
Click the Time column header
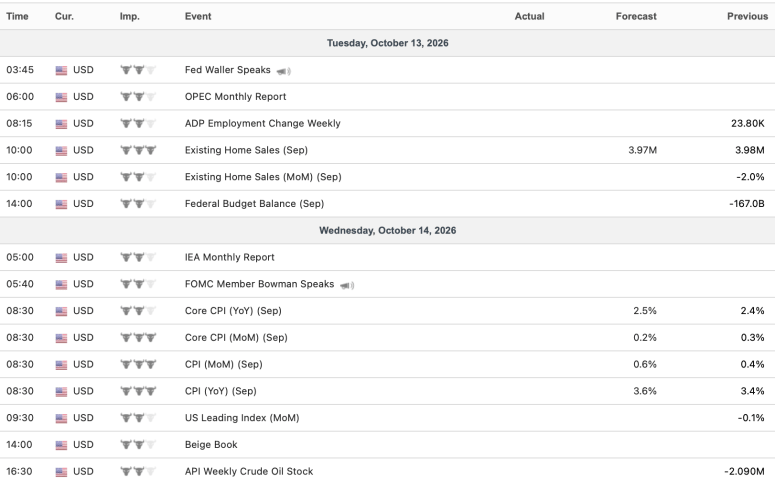pos(17,16)
